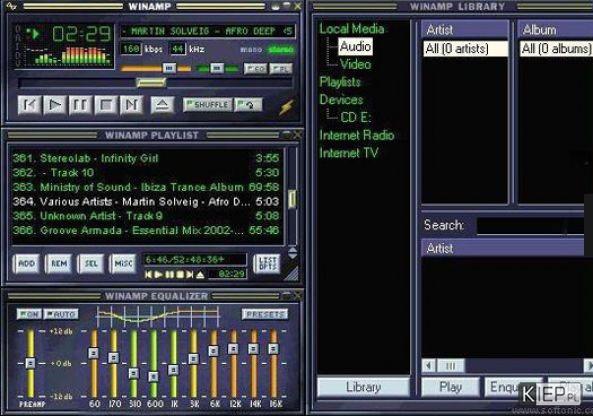This screenshot has width=593, height=416.
Task: Select playlist entry 362 Track 10
Action: (146, 172)
